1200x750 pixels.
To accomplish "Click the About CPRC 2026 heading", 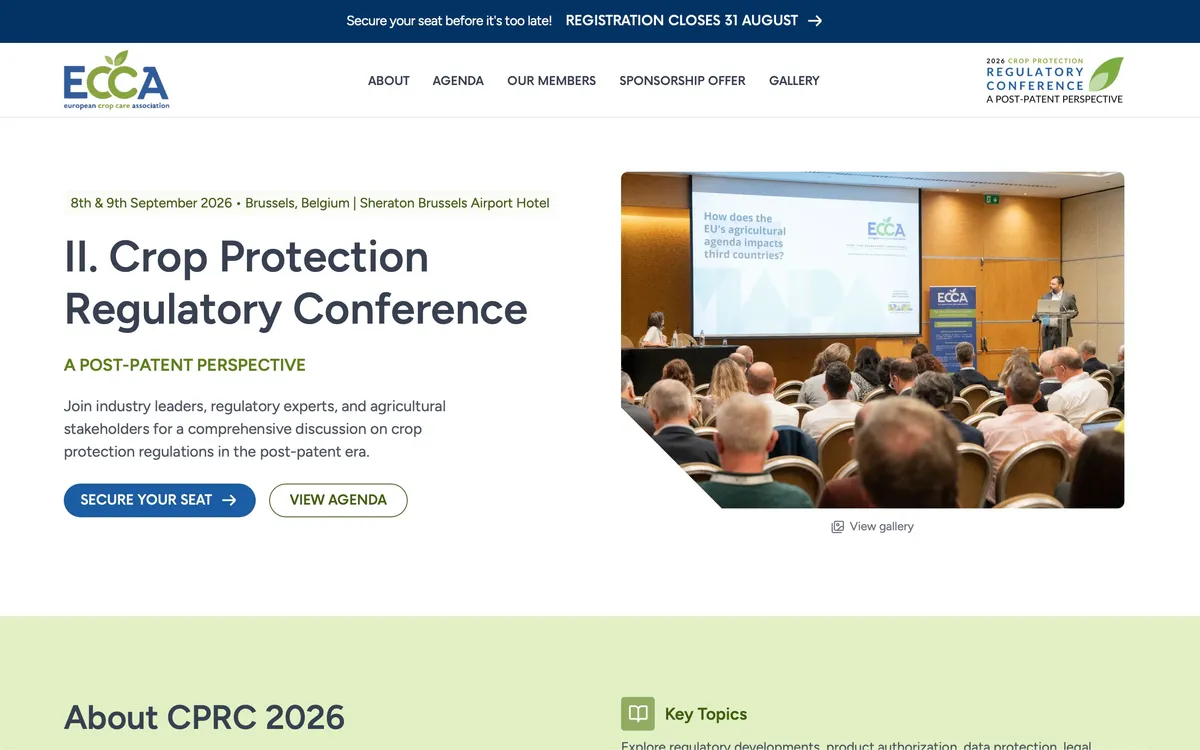I will [205, 717].
